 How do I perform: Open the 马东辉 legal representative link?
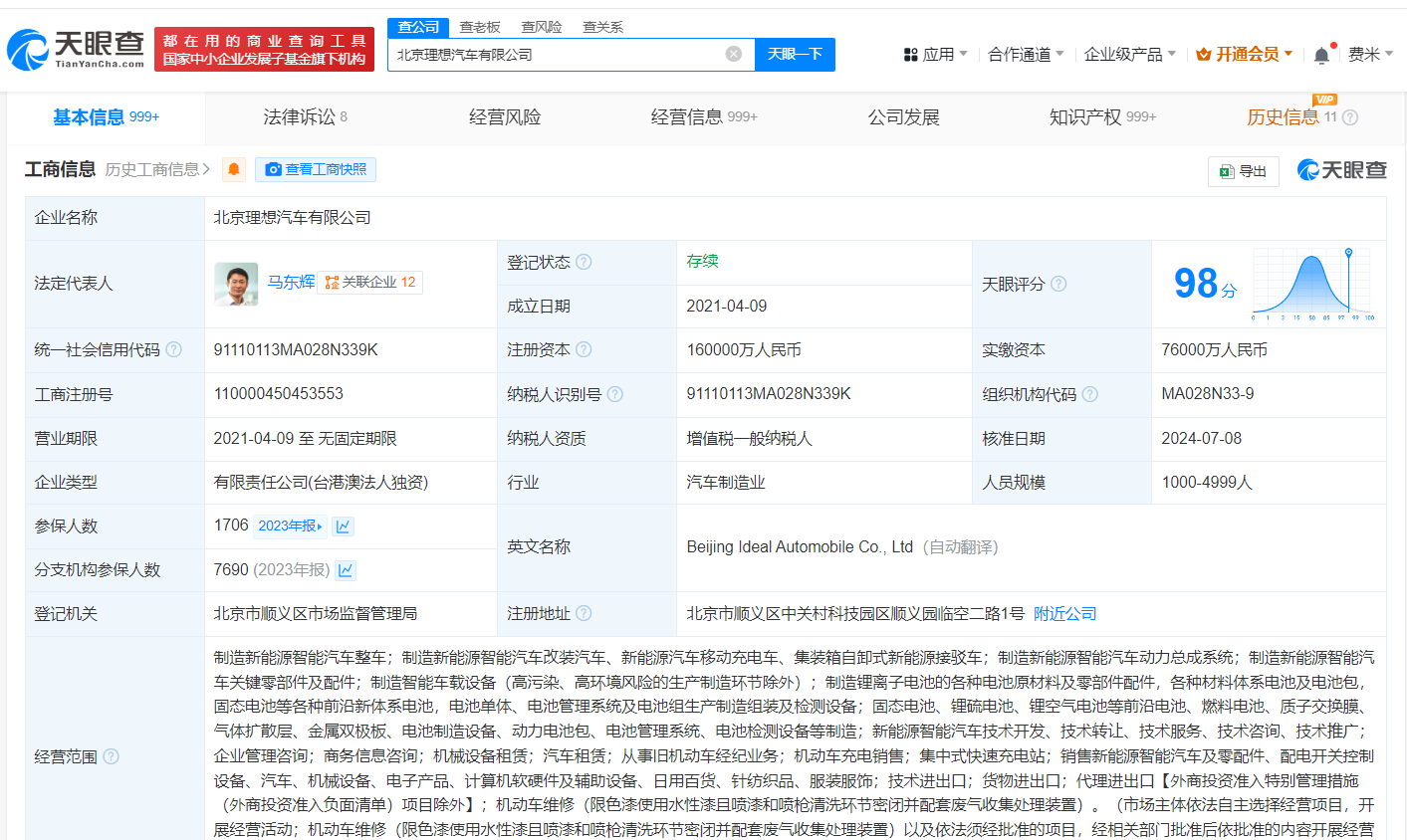click(x=291, y=282)
